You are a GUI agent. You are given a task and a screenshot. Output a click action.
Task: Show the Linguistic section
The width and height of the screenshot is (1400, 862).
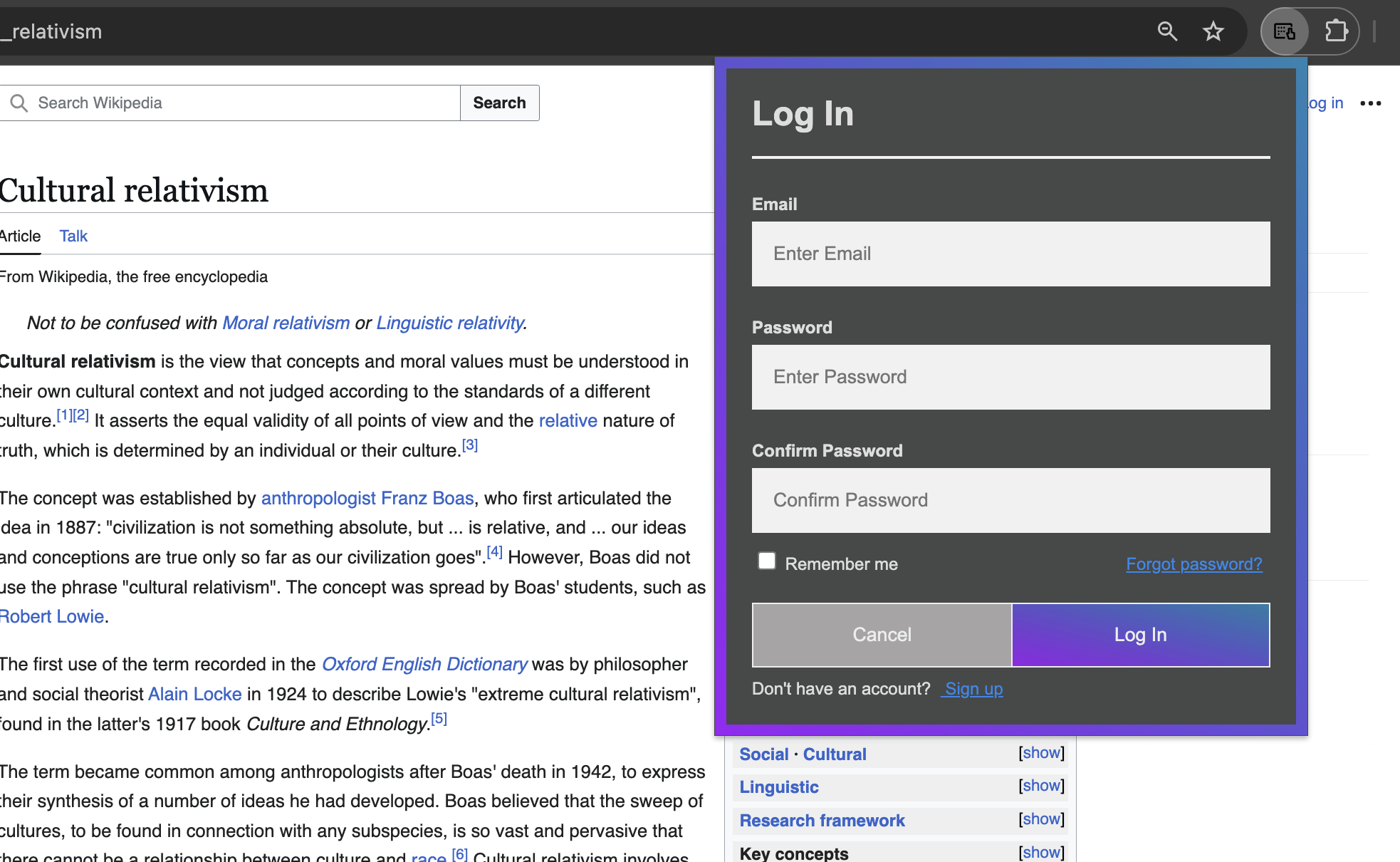coord(1041,786)
